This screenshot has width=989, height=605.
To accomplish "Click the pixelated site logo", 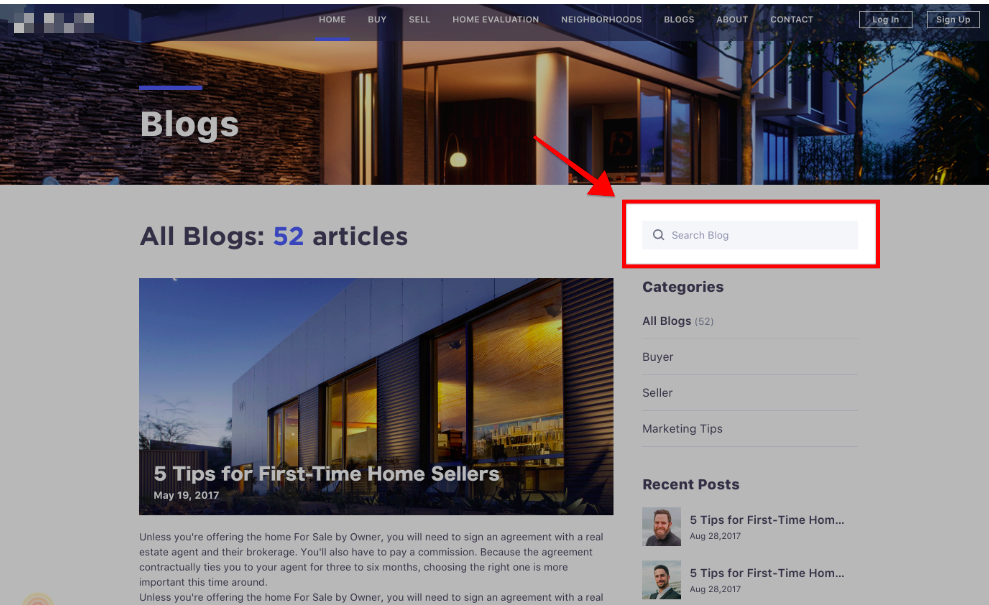I will [54, 22].
